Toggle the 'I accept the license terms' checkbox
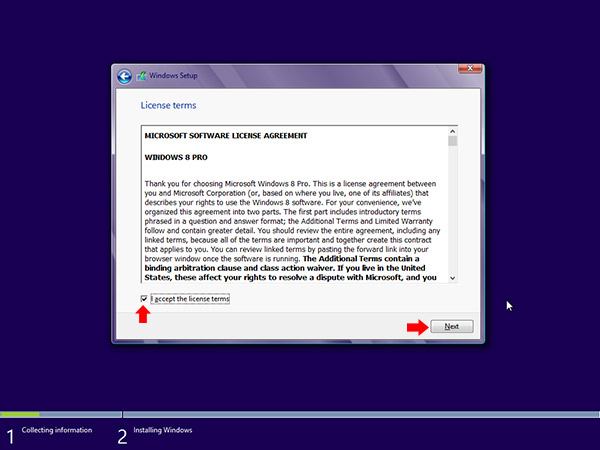 coord(144,298)
